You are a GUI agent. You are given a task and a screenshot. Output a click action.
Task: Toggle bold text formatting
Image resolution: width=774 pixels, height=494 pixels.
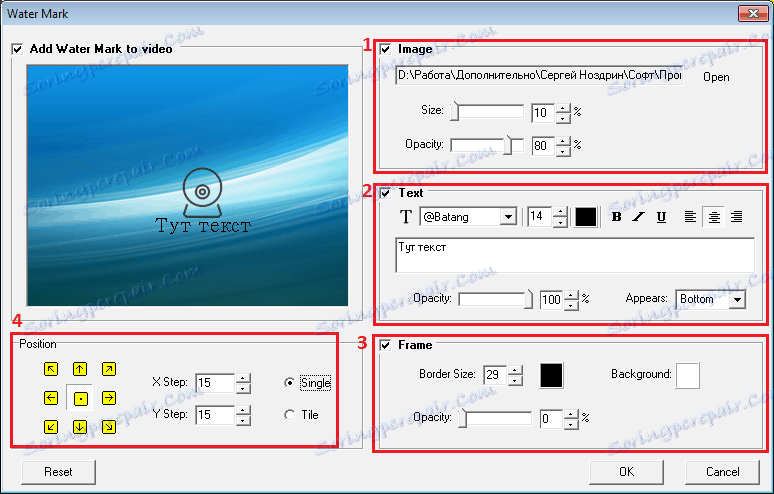click(616, 217)
